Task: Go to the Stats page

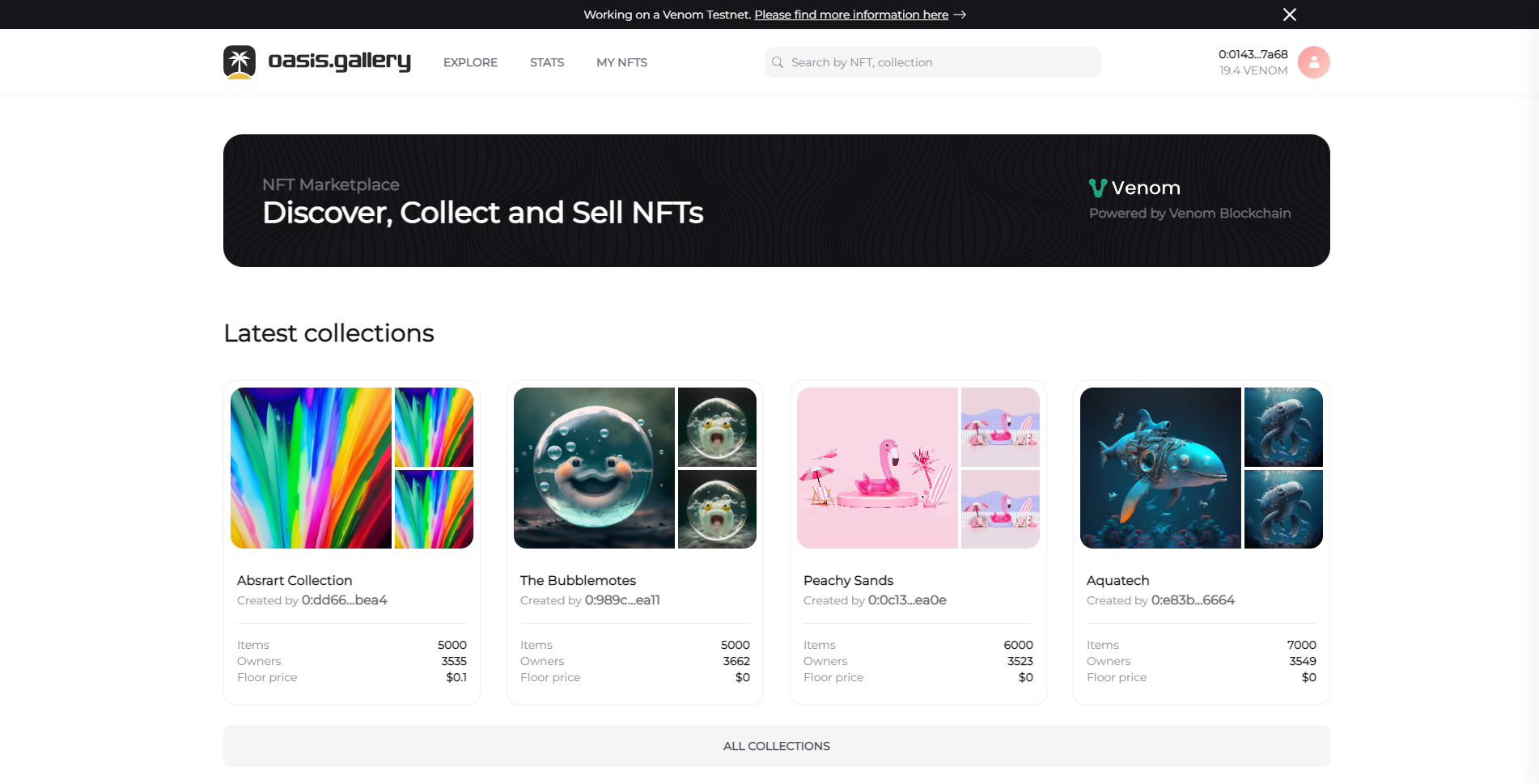Action: tap(547, 62)
